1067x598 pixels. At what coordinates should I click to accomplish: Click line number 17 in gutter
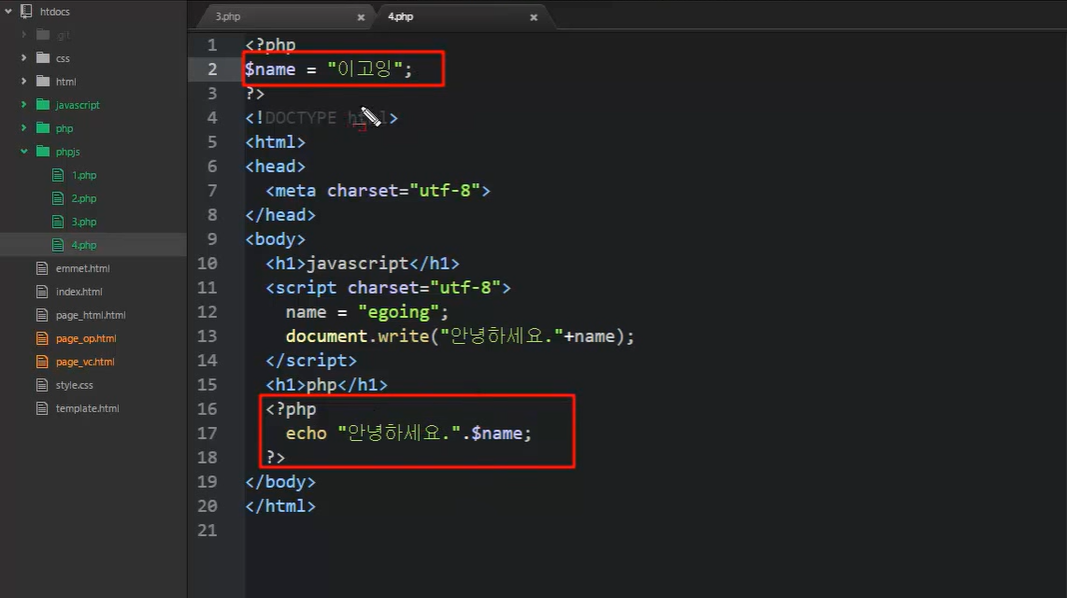[x=208, y=433]
